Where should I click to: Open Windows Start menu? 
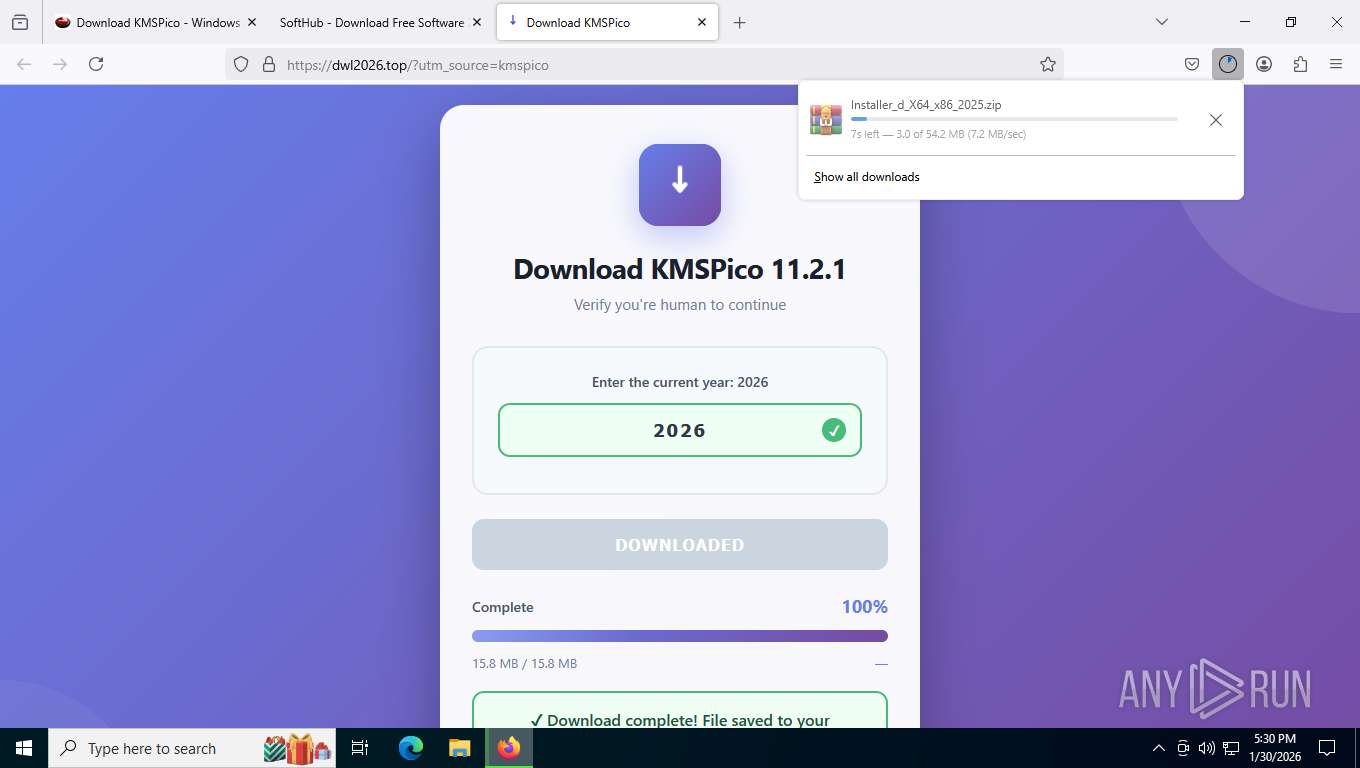24,748
